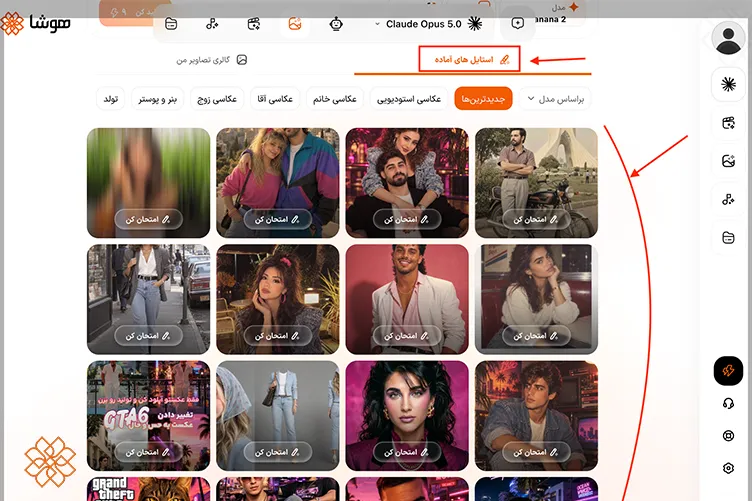Open music tool icon in right sidebar

728,199
